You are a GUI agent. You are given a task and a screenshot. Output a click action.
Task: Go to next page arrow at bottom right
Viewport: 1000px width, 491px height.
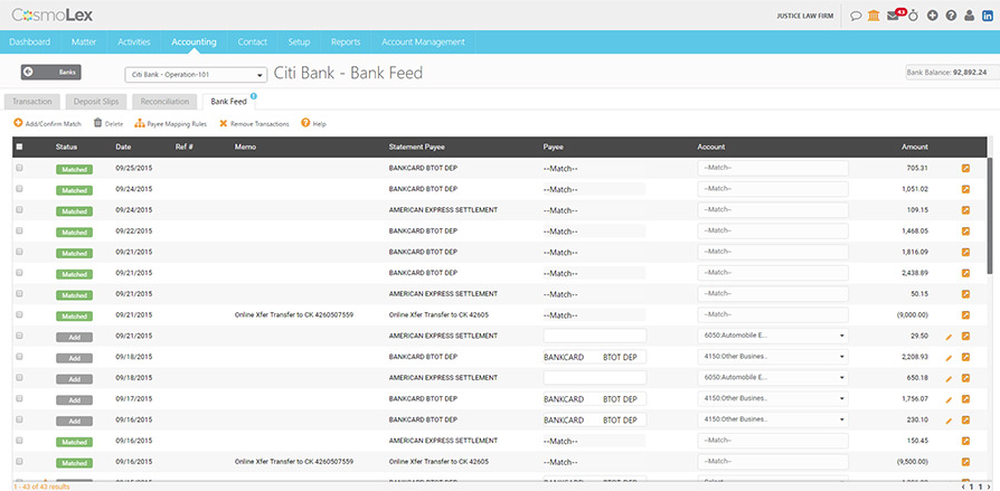(x=989, y=487)
